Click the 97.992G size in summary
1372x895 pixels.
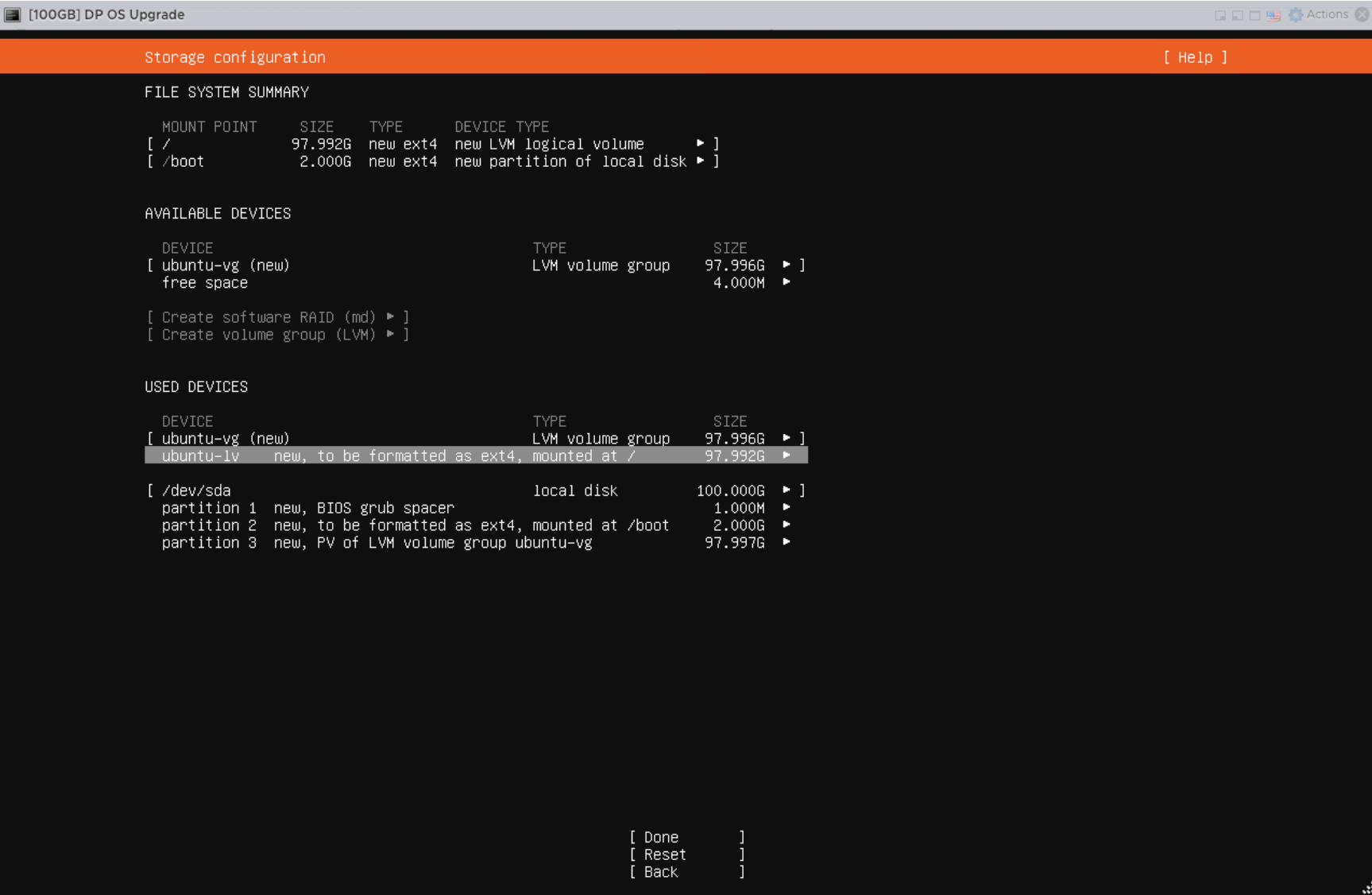pyautogui.click(x=321, y=144)
